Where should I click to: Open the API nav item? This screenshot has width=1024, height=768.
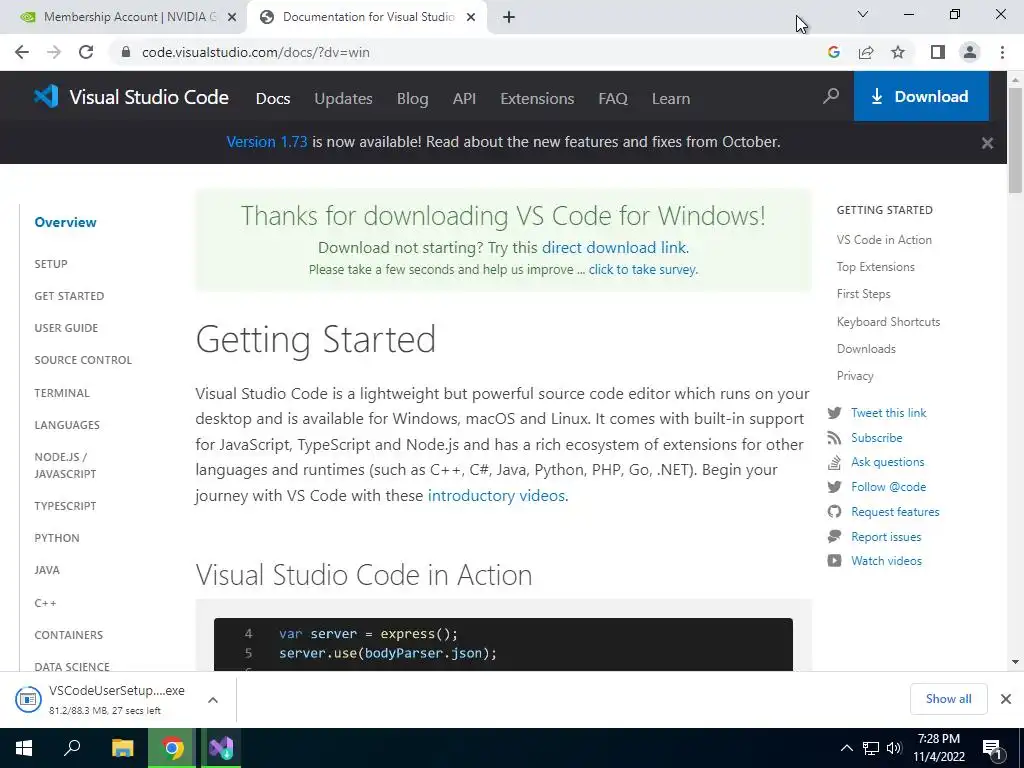tap(464, 99)
